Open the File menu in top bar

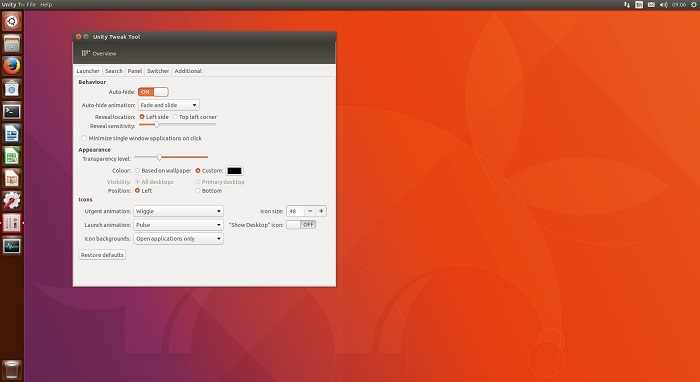[31, 4]
